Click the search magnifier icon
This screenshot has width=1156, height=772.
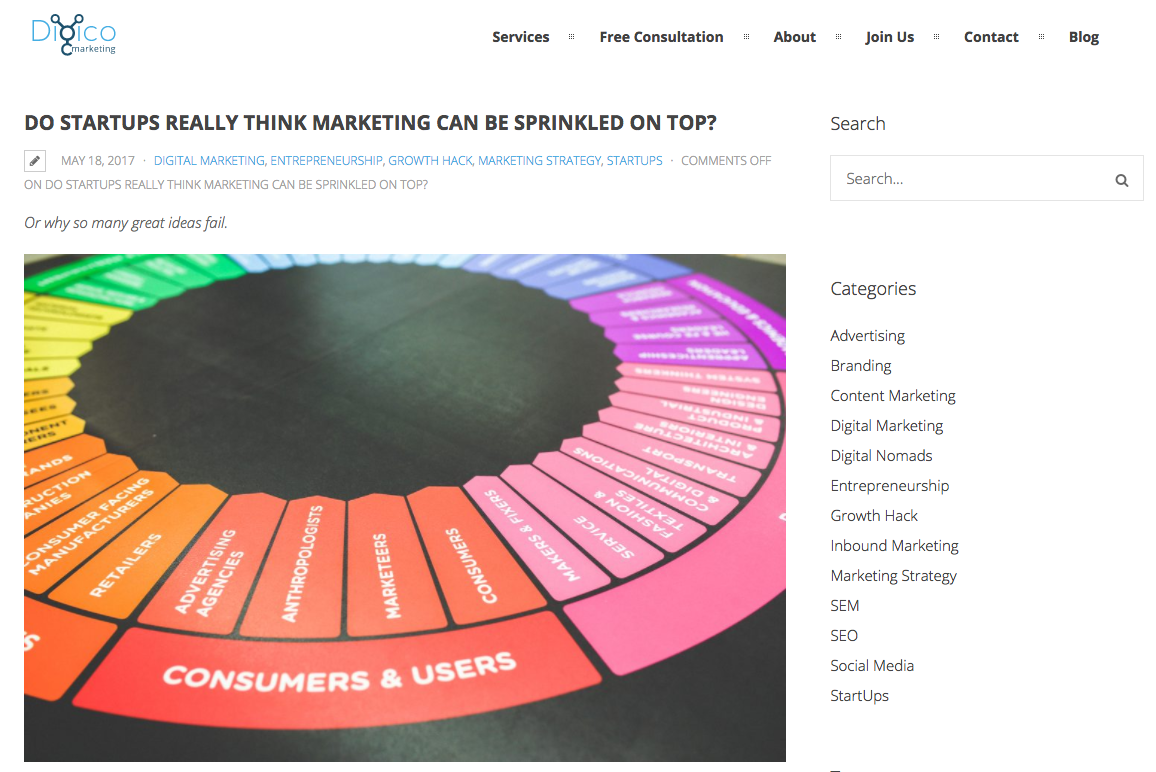(1121, 180)
